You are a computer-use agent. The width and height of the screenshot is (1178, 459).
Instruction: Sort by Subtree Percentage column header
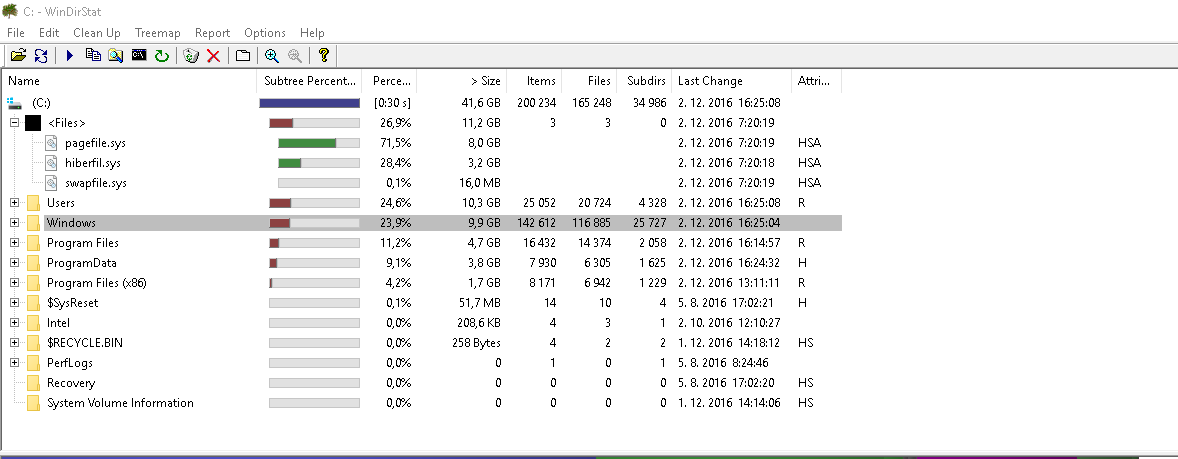(310, 81)
